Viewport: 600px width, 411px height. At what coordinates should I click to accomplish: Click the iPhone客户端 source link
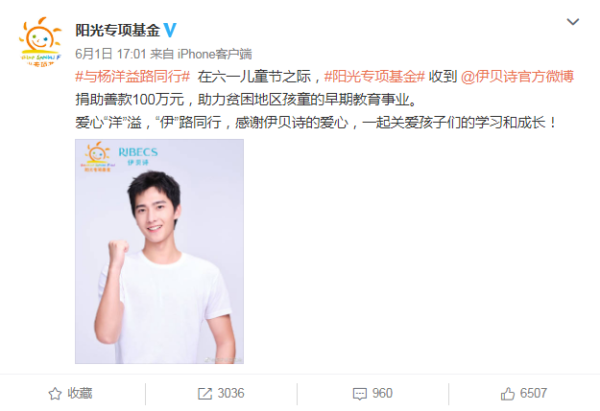[x=215, y=54]
